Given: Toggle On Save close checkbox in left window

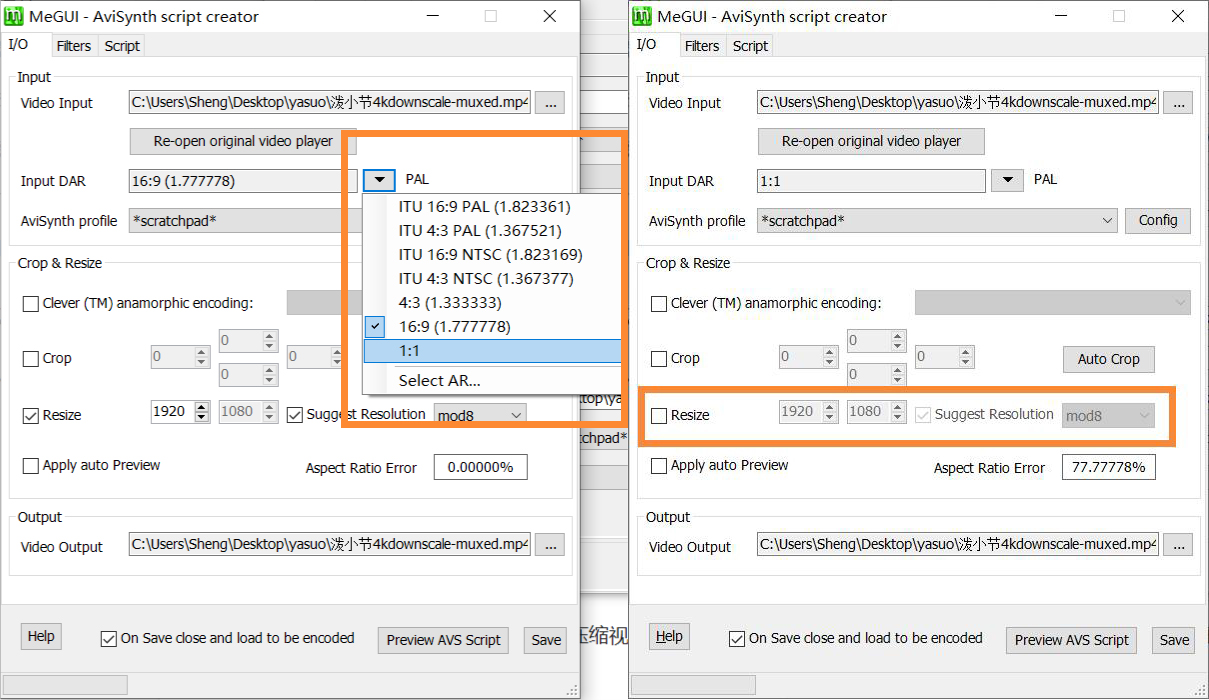Looking at the screenshot, I should [109, 639].
